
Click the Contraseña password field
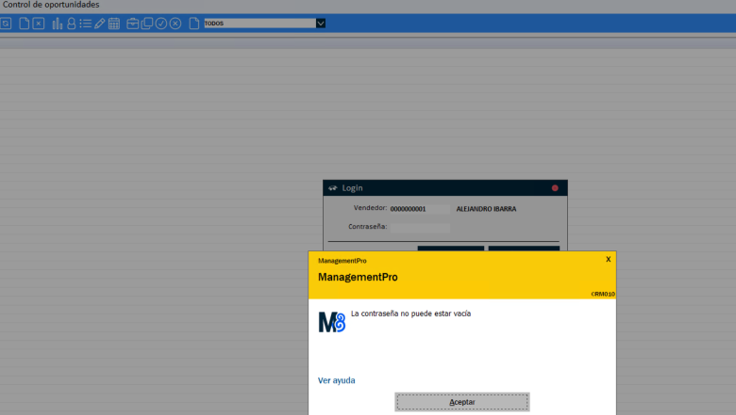tap(419, 227)
